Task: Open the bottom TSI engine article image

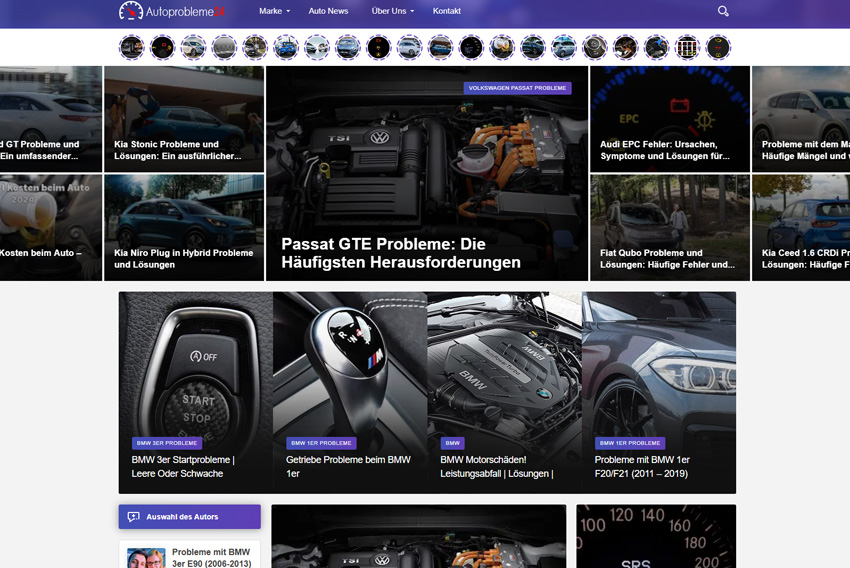Action: click(419, 537)
